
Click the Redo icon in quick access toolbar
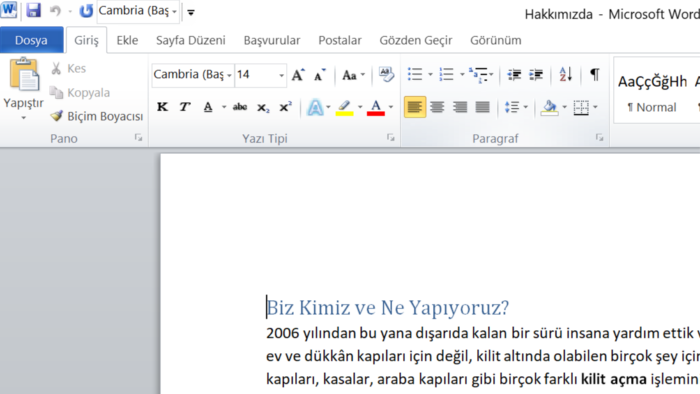pos(85,11)
